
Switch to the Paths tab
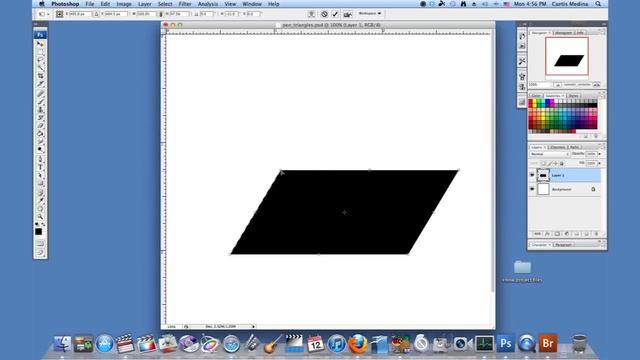(574, 147)
